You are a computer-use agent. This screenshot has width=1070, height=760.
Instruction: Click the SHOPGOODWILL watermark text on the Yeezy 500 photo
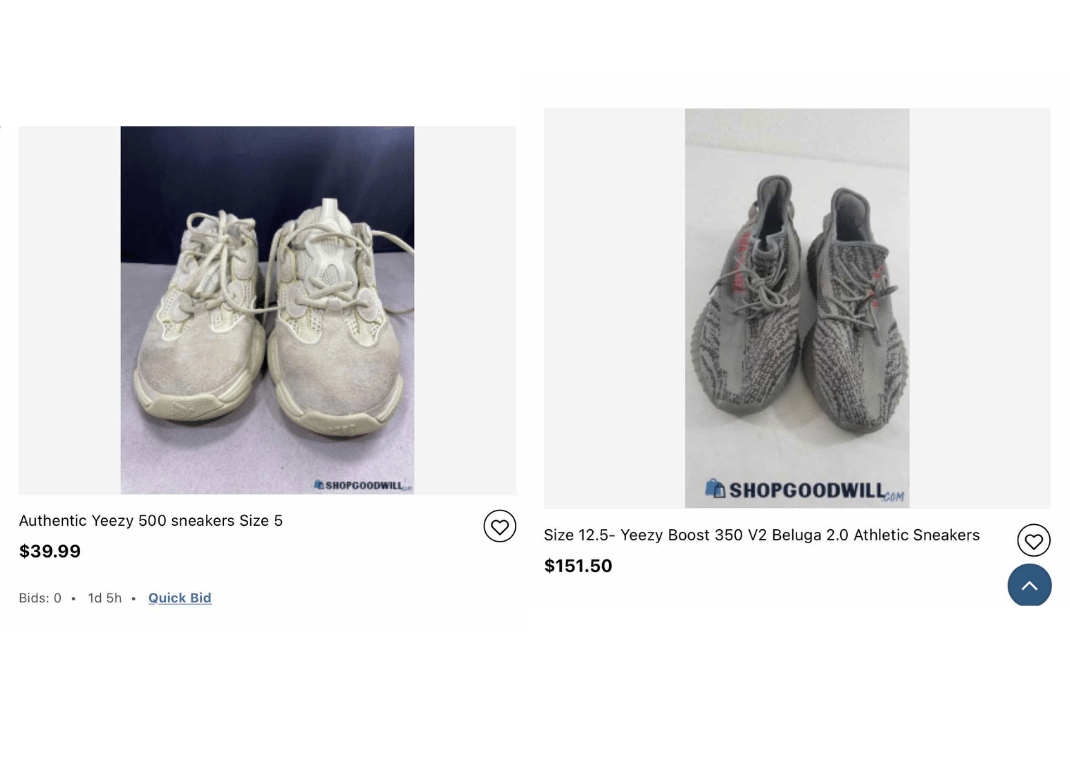click(364, 486)
